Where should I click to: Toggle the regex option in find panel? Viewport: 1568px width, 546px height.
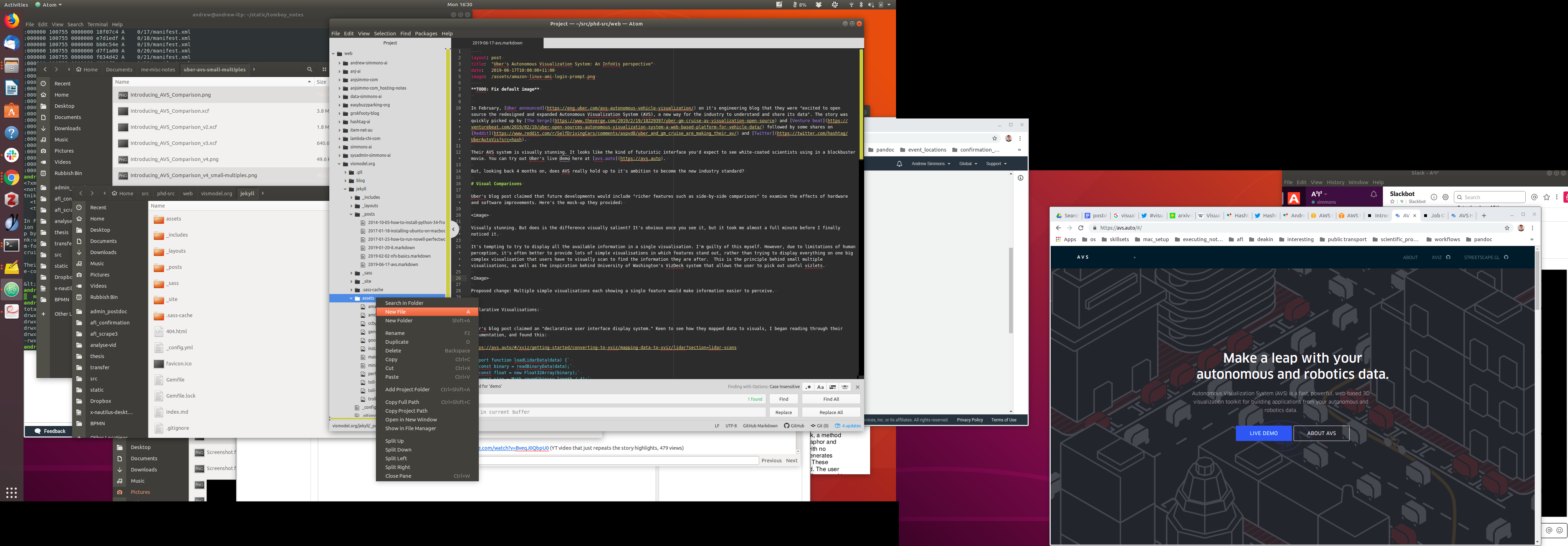pos(808,387)
